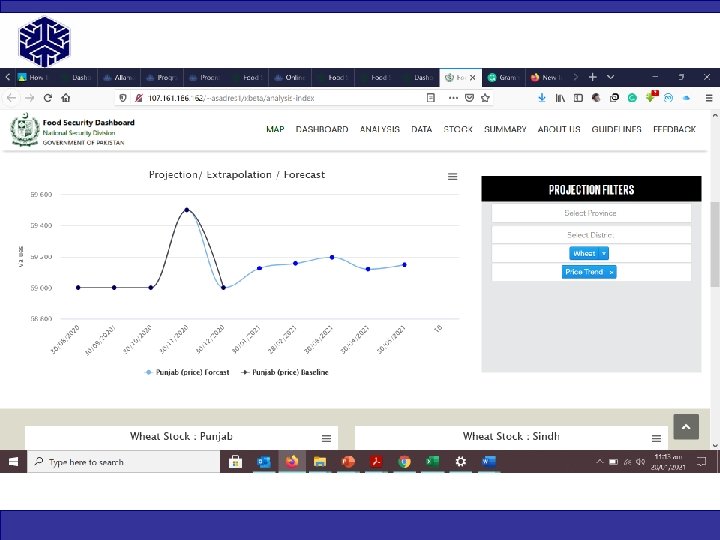Open Windows Settings gear on taskbar
Viewport: 720px width, 540px height.
coord(461,461)
